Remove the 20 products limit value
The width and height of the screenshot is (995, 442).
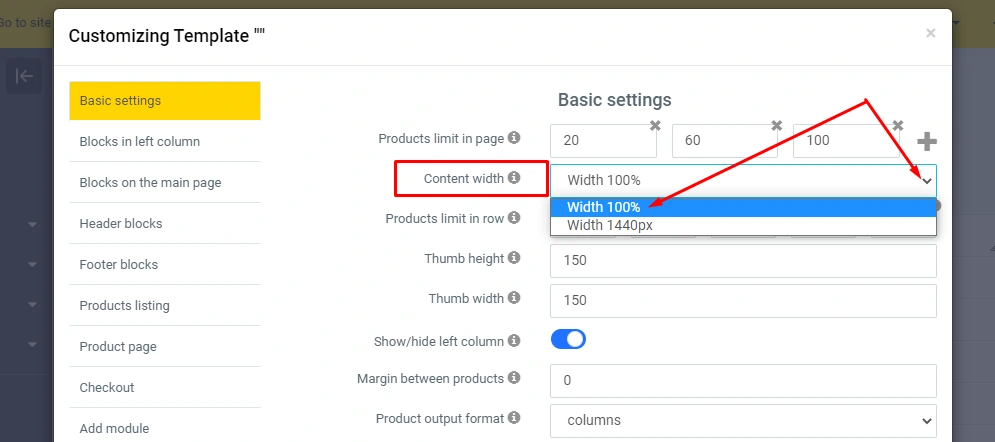tap(655, 126)
